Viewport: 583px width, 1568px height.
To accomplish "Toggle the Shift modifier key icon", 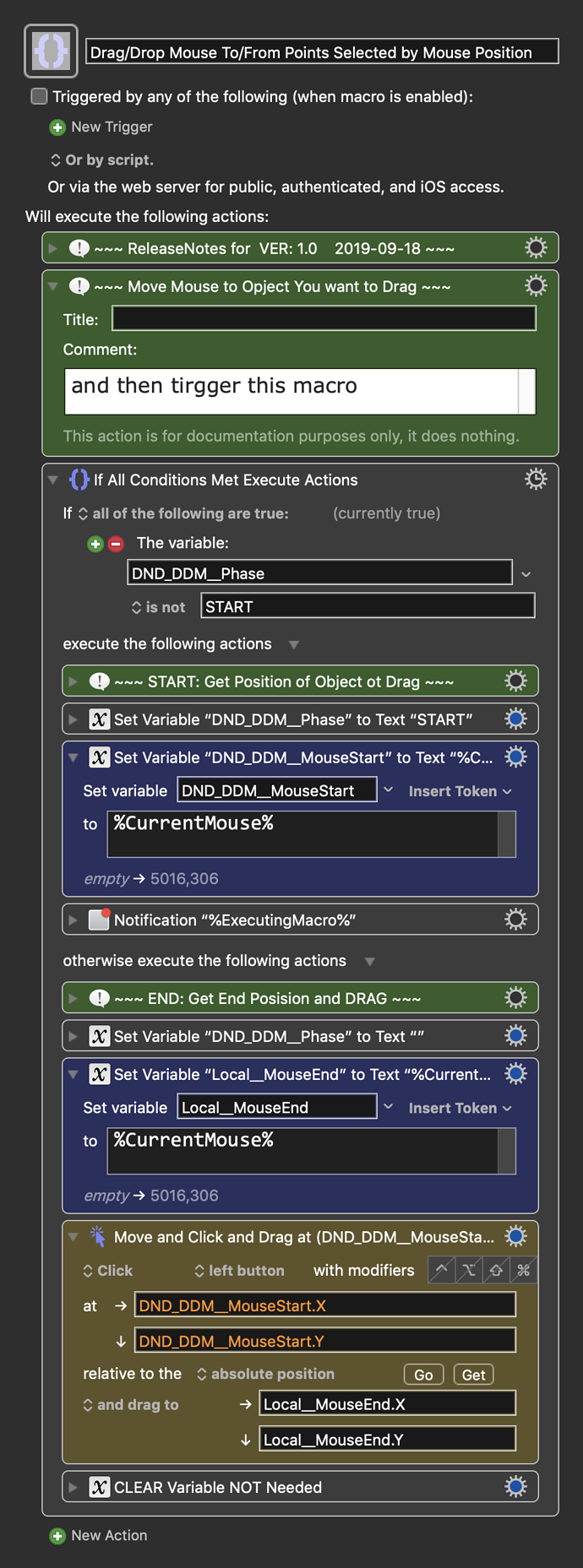I will pos(496,1270).
